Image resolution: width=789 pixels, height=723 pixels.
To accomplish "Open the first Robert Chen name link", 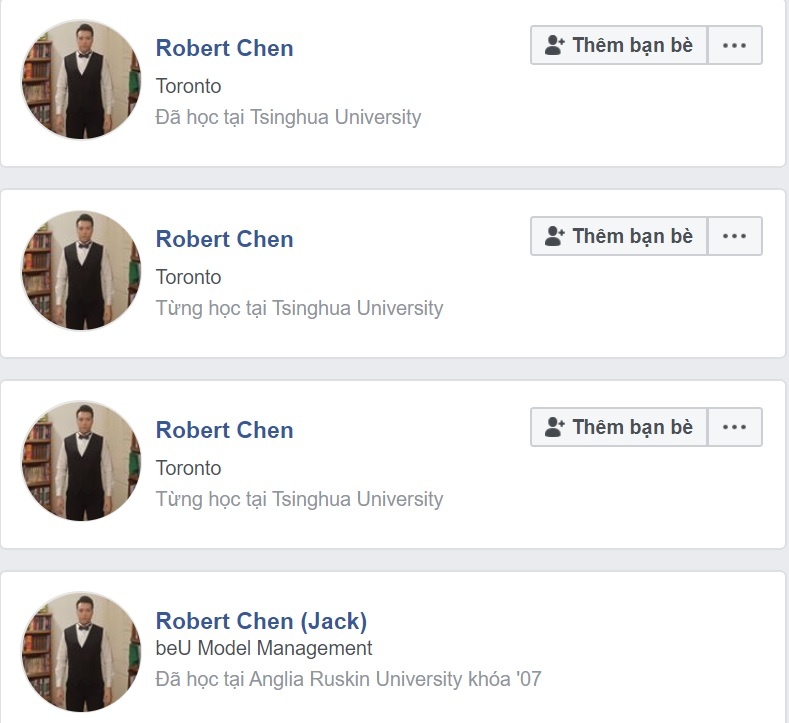I will (224, 48).
